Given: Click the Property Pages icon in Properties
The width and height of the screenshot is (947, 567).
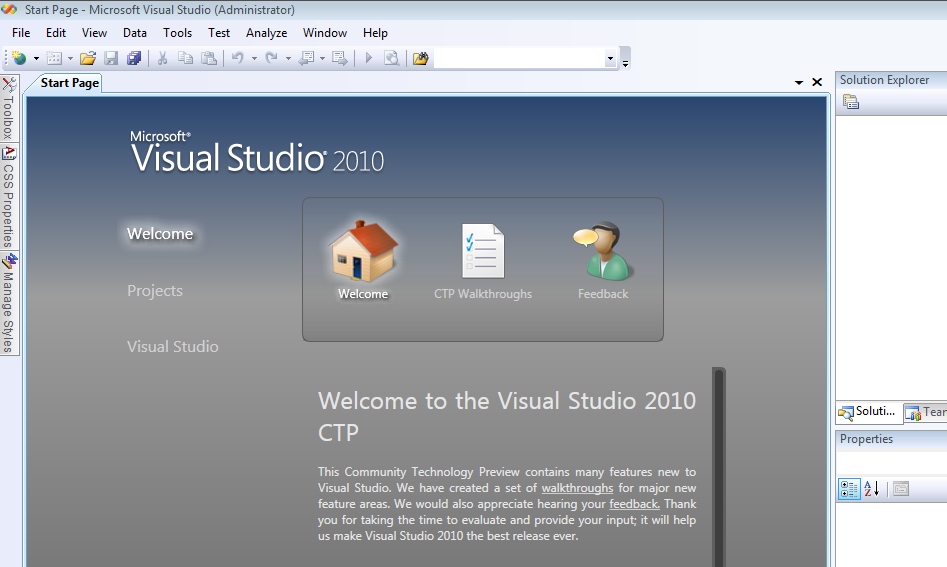Looking at the screenshot, I should point(900,489).
